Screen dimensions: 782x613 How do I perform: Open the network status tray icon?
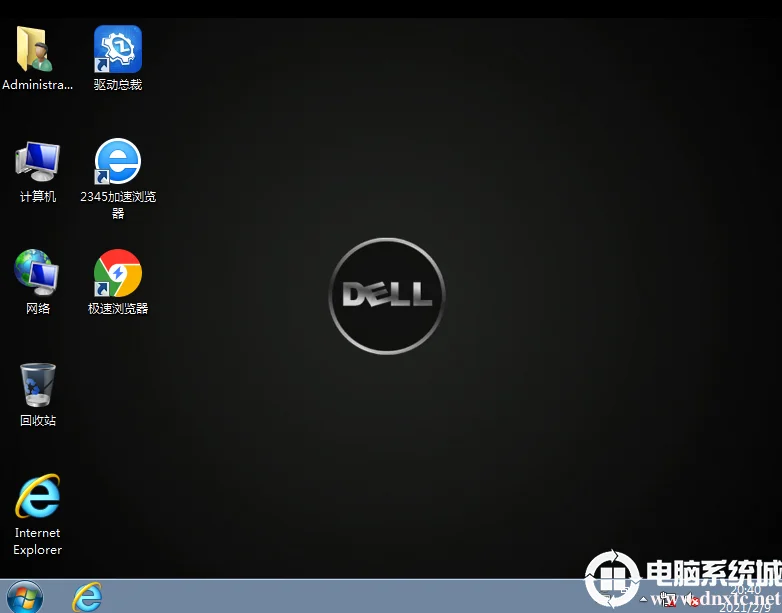pos(667,599)
